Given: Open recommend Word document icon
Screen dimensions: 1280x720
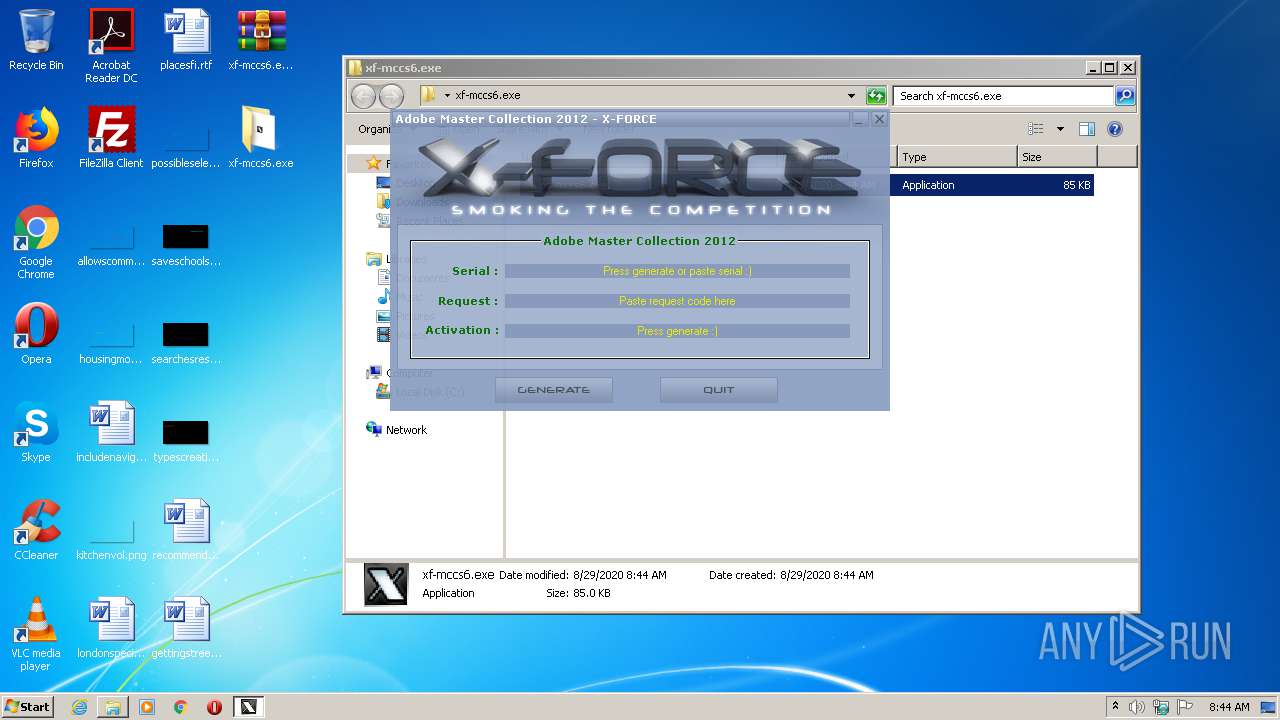Looking at the screenshot, I should [x=186, y=530].
